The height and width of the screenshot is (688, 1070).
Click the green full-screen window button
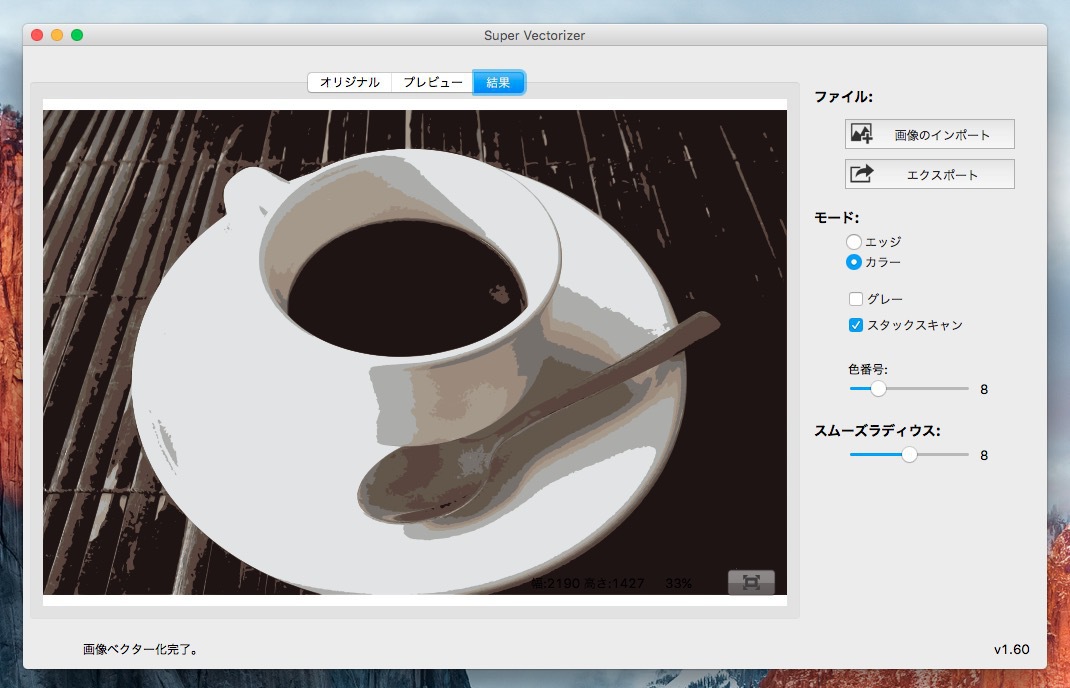tap(77, 35)
